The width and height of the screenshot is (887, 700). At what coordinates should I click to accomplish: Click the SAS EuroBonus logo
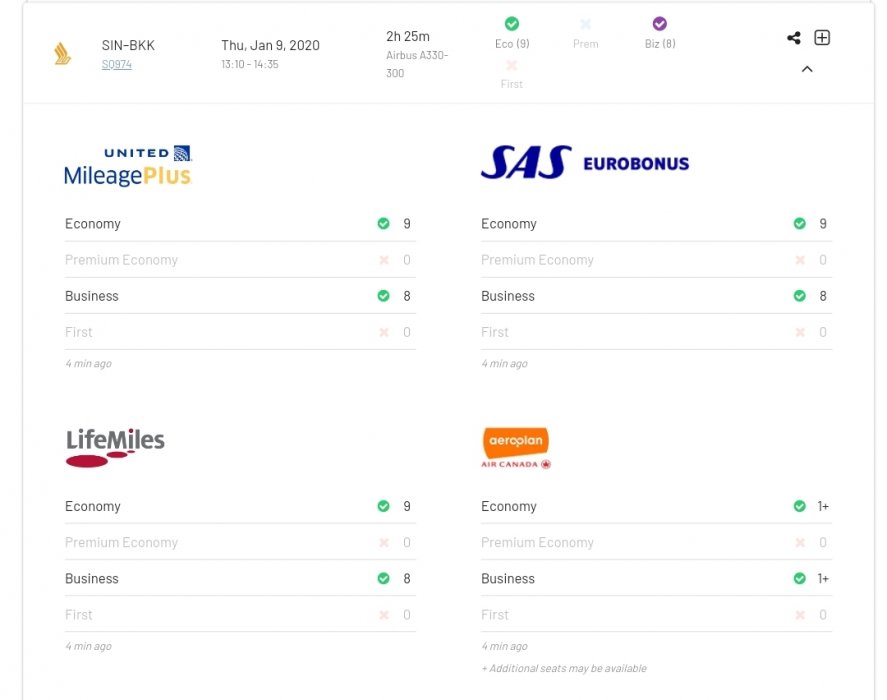pos(585,162)
